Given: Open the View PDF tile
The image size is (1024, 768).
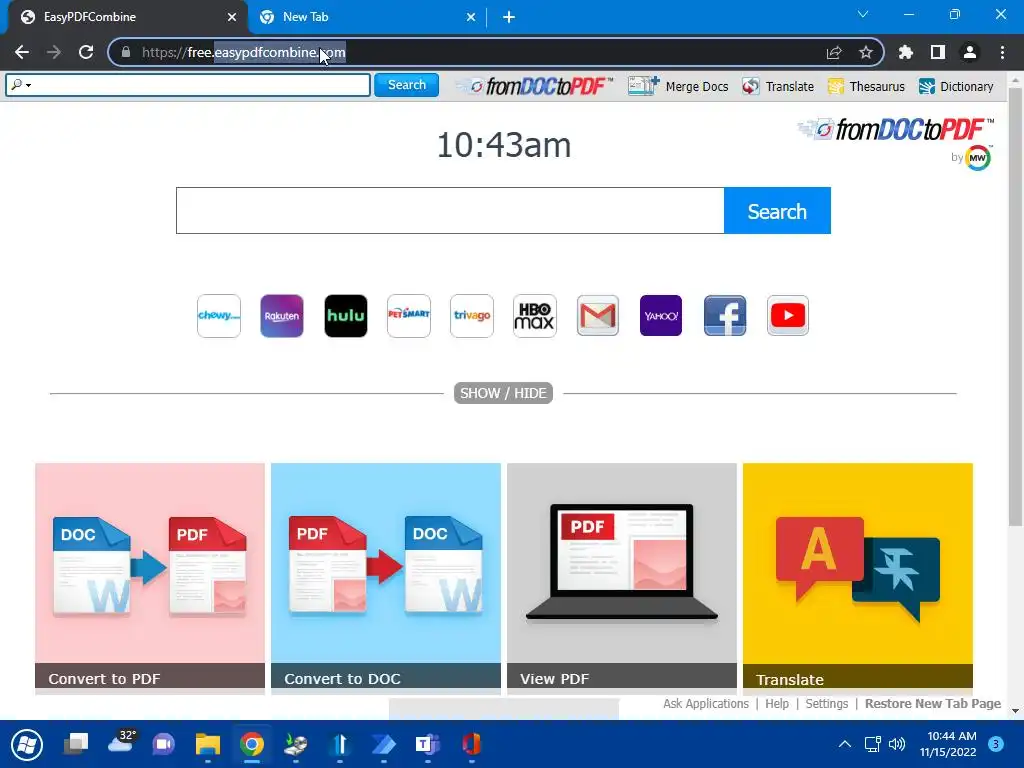Looking at the screenshot, I should tap(622, 576).
